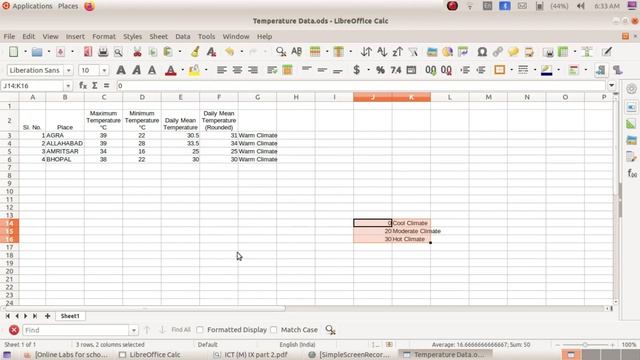Viewport: 640px width, 360px height.
Task: Click the Spelling check icon
Action: (x=297, y=52)
